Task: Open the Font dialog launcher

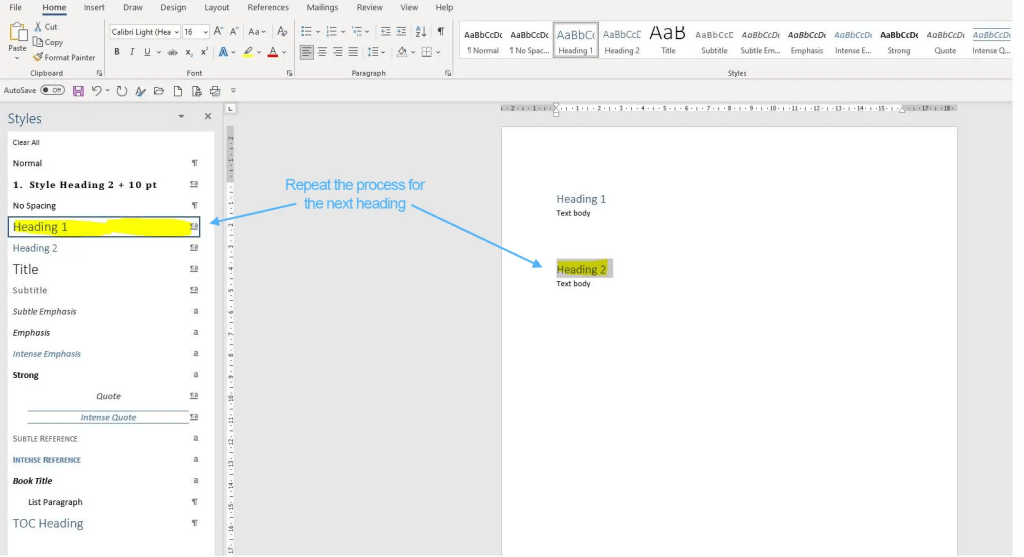Action: point(289,73)
